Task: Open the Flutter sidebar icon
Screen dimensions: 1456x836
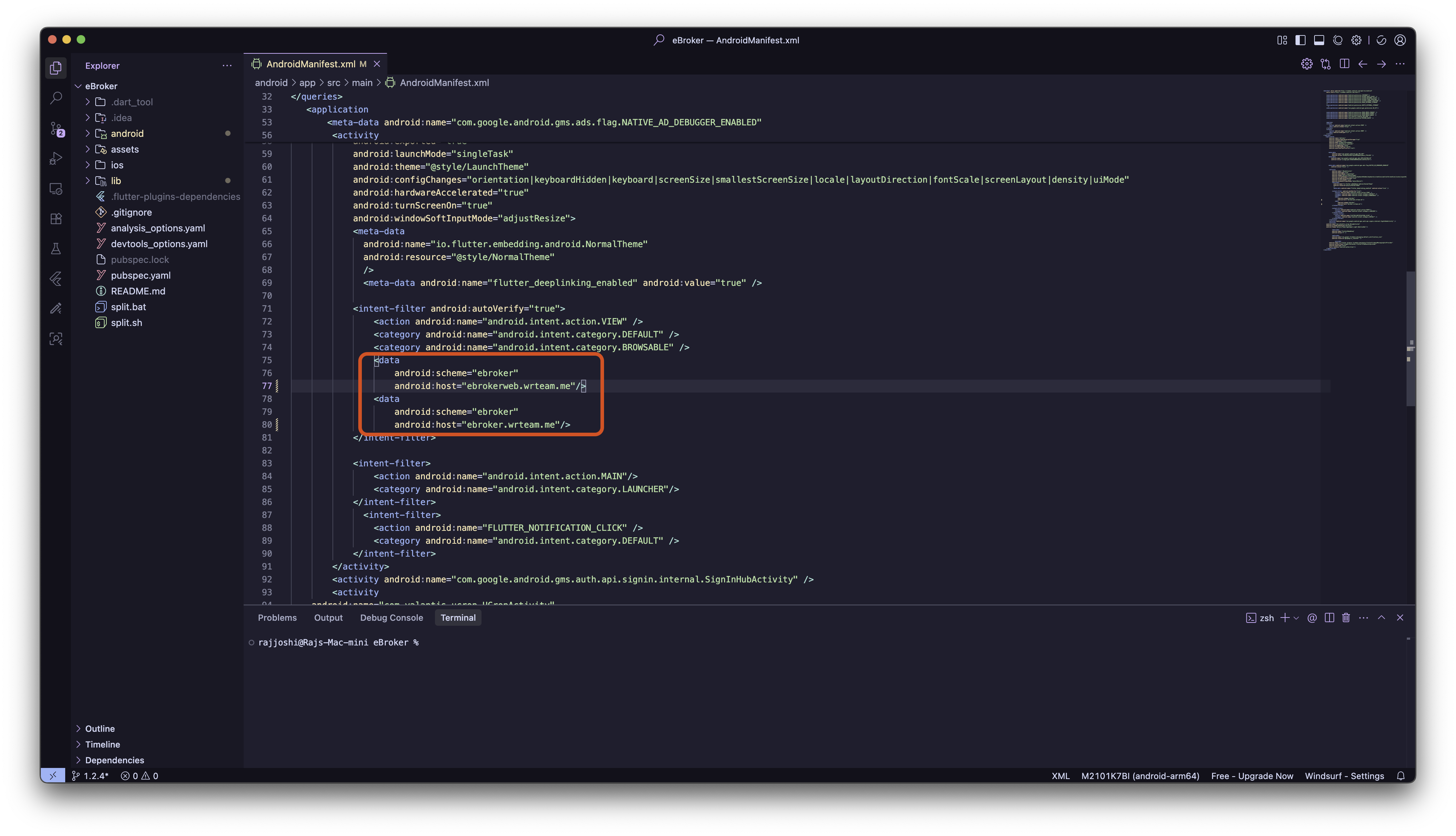Action: [x=56, y=279]
